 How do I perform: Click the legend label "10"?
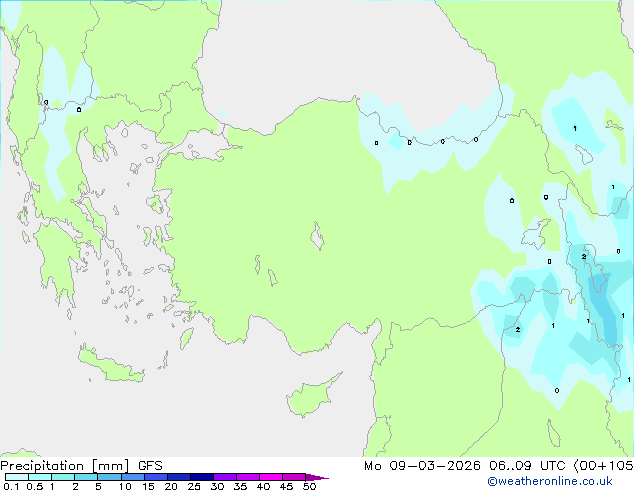(x=125, y=486)
